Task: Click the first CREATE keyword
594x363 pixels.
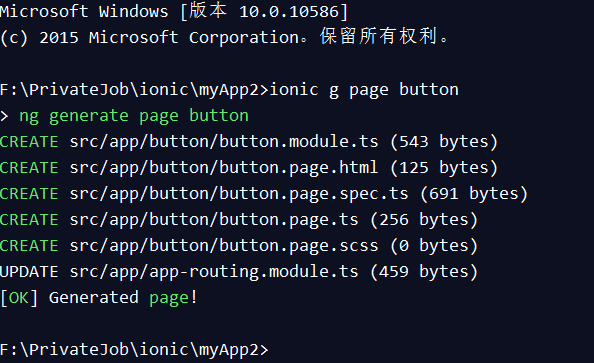Action: [x=29, y=142]
